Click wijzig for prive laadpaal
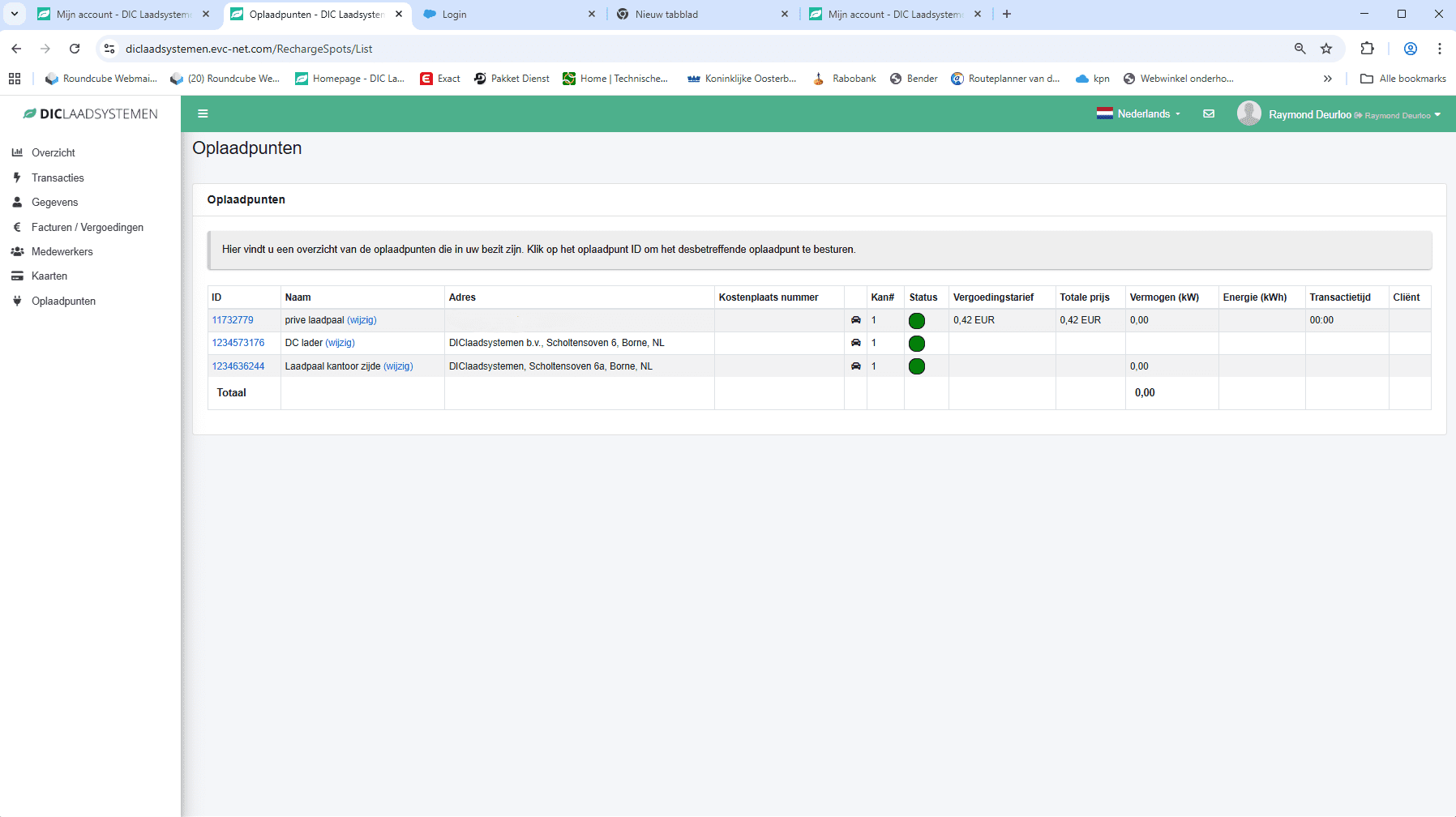1456x817 pixels. [x=362, y=320]
